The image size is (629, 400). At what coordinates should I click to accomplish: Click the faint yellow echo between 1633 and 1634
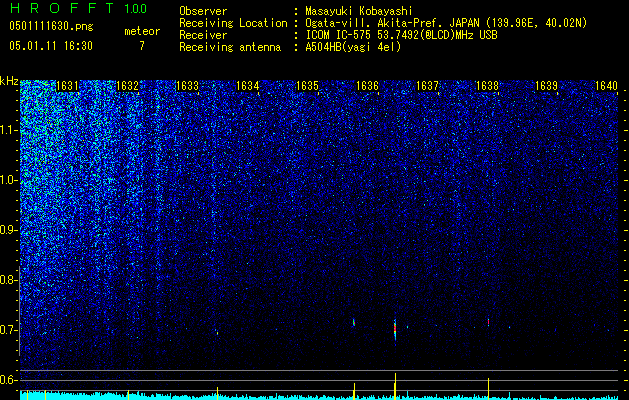217,332
